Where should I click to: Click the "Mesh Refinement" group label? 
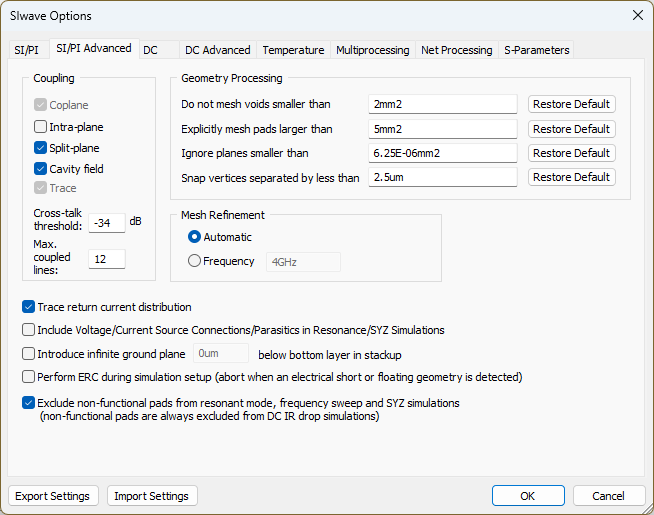[x=223, y=215]
